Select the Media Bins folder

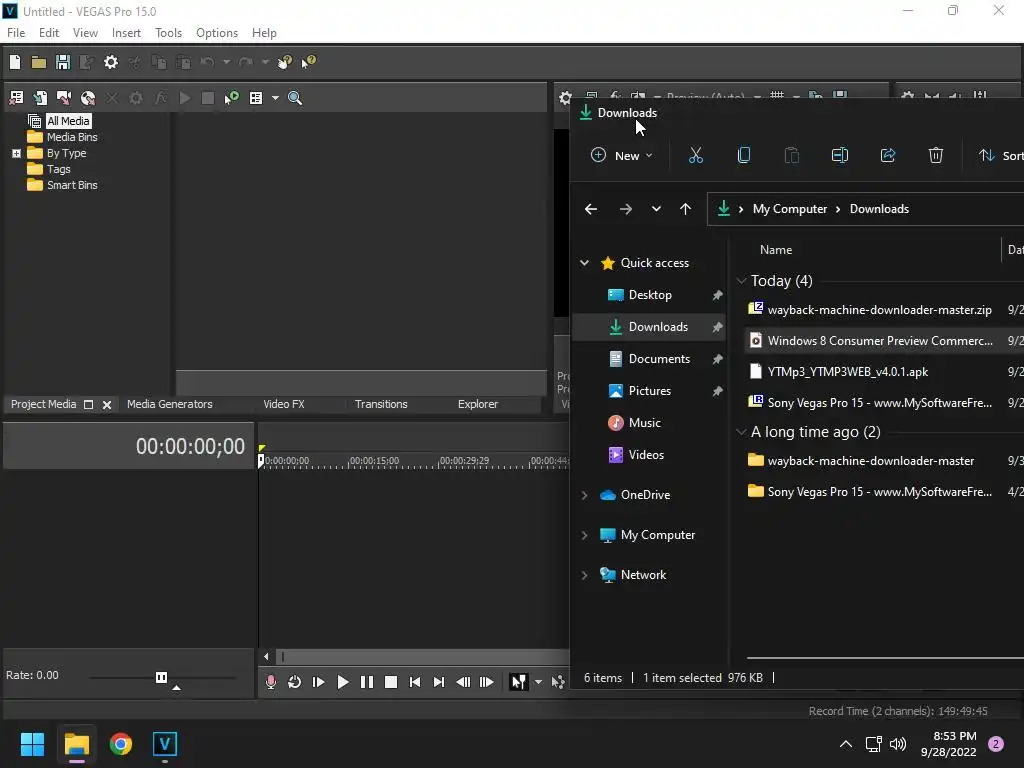[x=72, y=137]
